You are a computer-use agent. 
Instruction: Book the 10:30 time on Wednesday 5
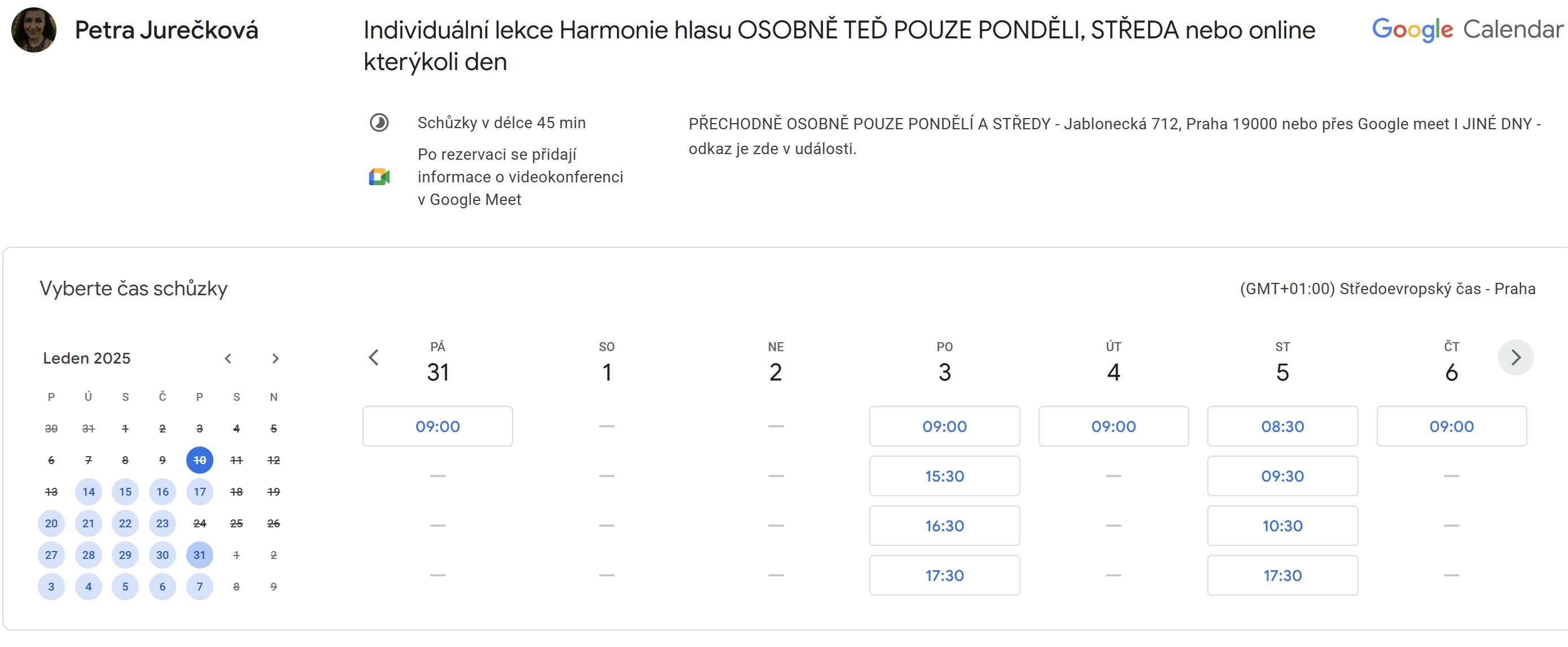1282,525
